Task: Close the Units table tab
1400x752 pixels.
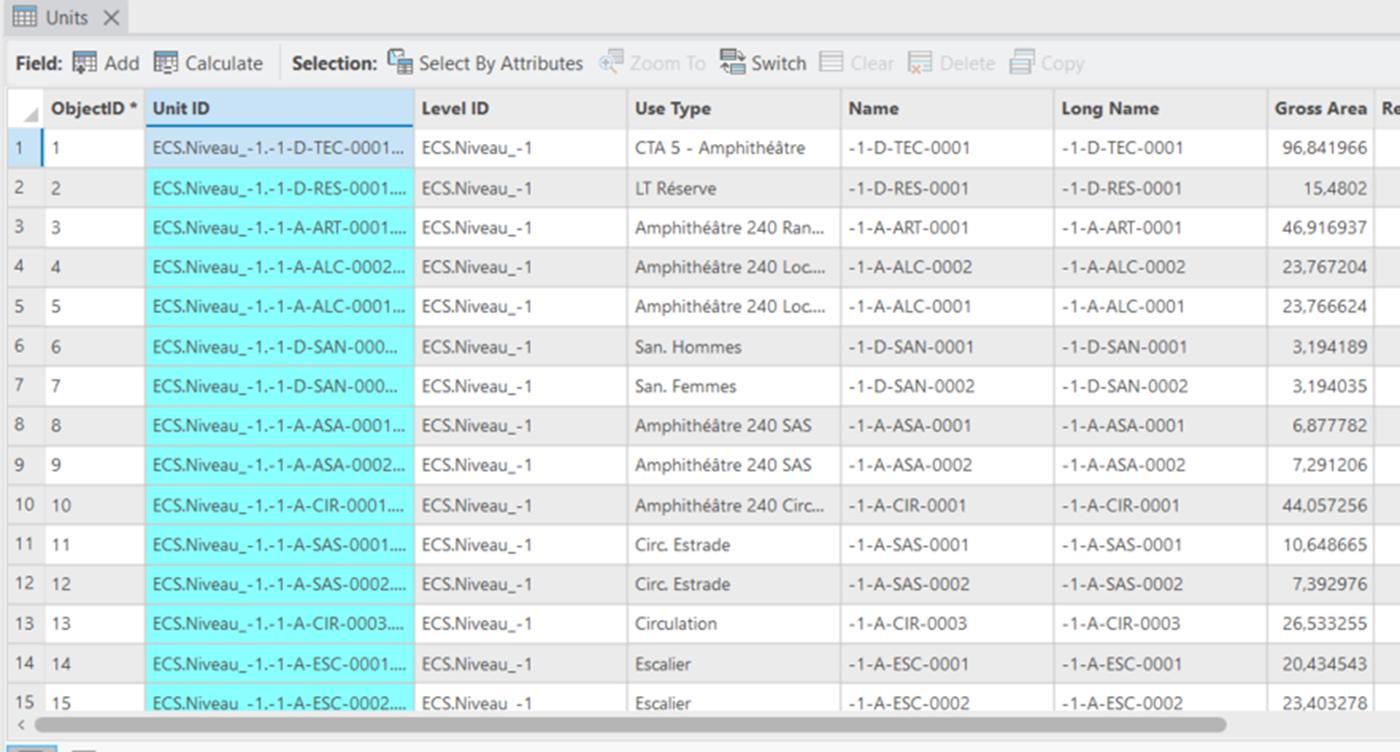Action: pos(111,17)
